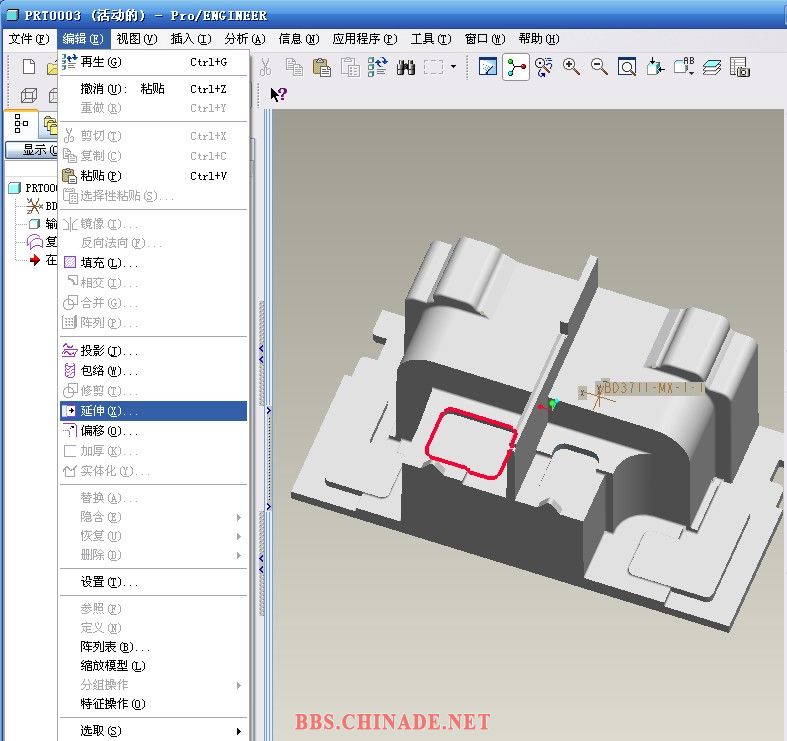Choose 设置(T) menu entry
This screenshot has height=741, width=787.
click(x=154, y=582)
